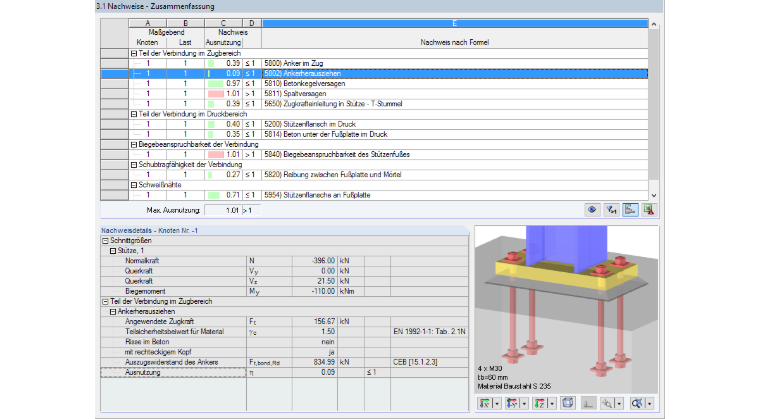Image resolution: width=760 pixels, height=419 pixels.
Task: Click column A header
Action: point(147,23)
